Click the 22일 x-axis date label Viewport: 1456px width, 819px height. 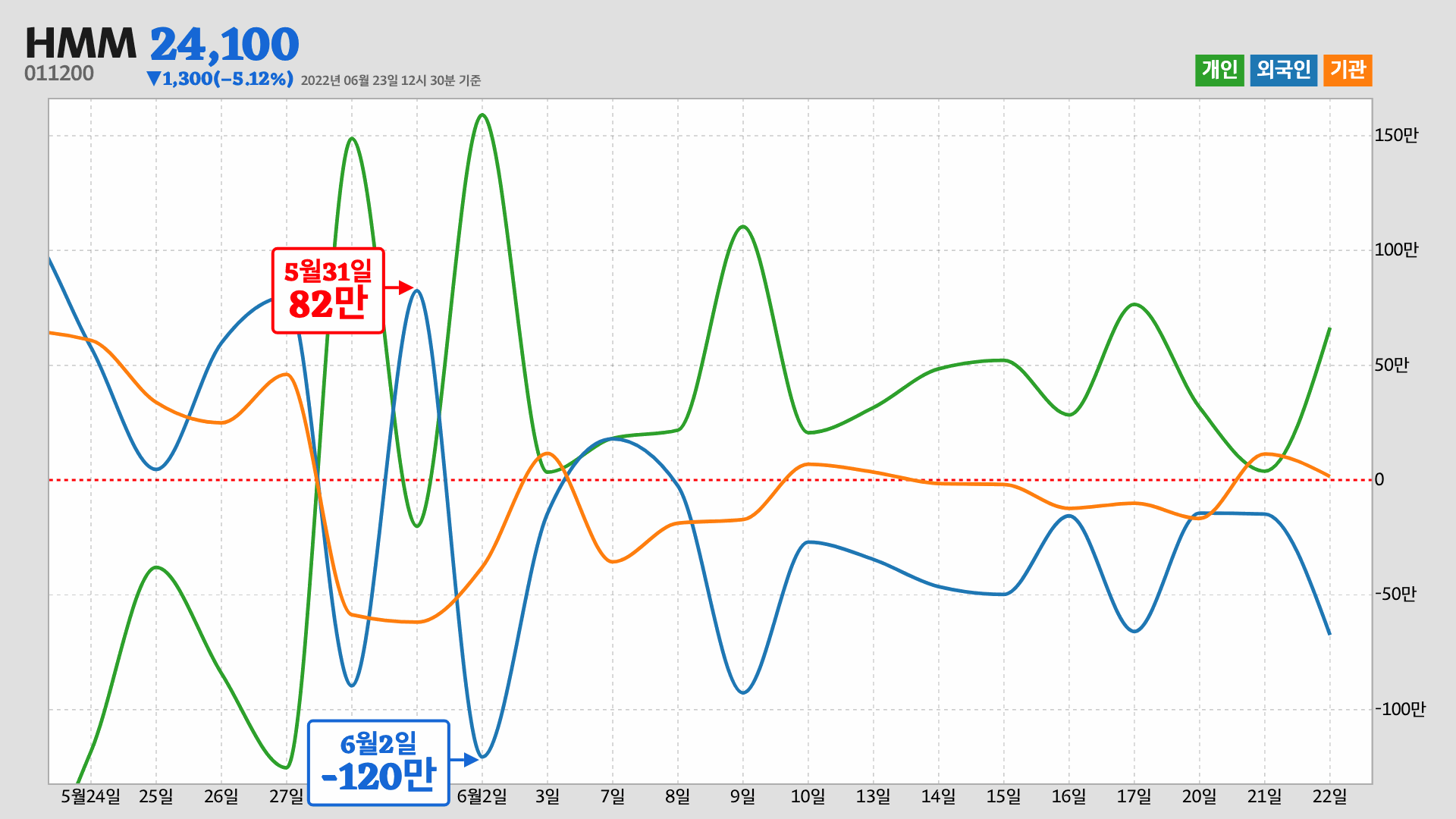coord(1330,797)
